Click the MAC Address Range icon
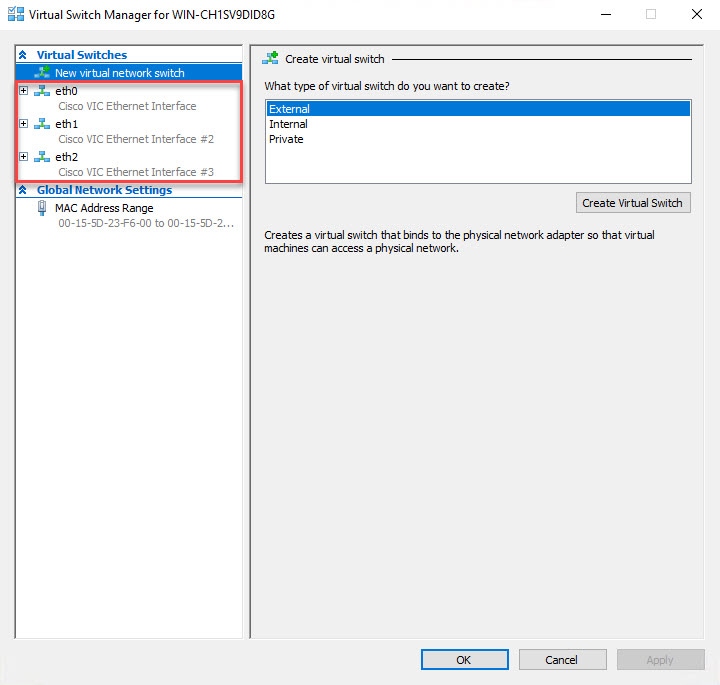The width and height of the screenshot is (720, 685). [x=42, y=208]
